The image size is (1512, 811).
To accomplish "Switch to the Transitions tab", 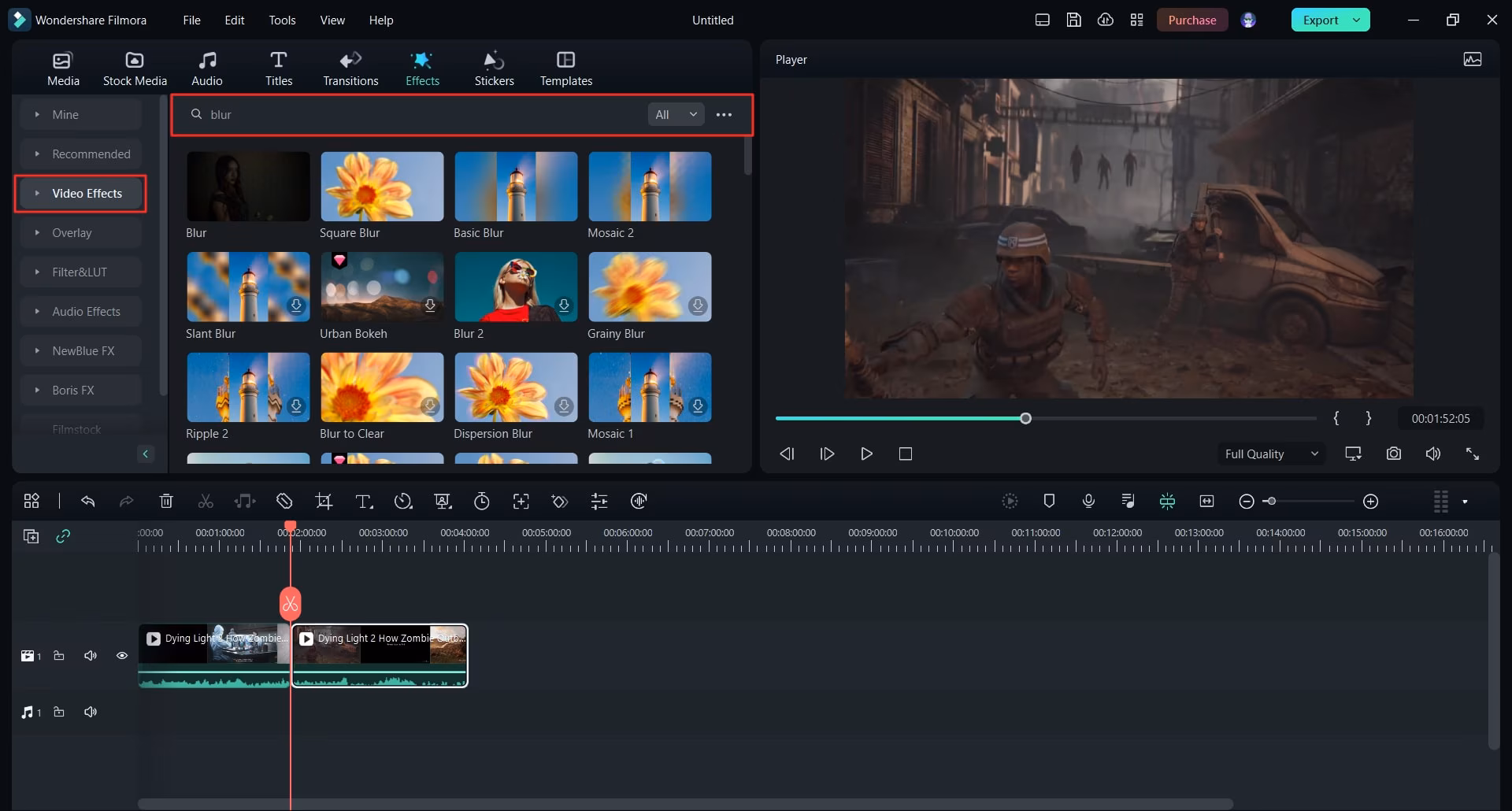I will [x=350, y=69].
